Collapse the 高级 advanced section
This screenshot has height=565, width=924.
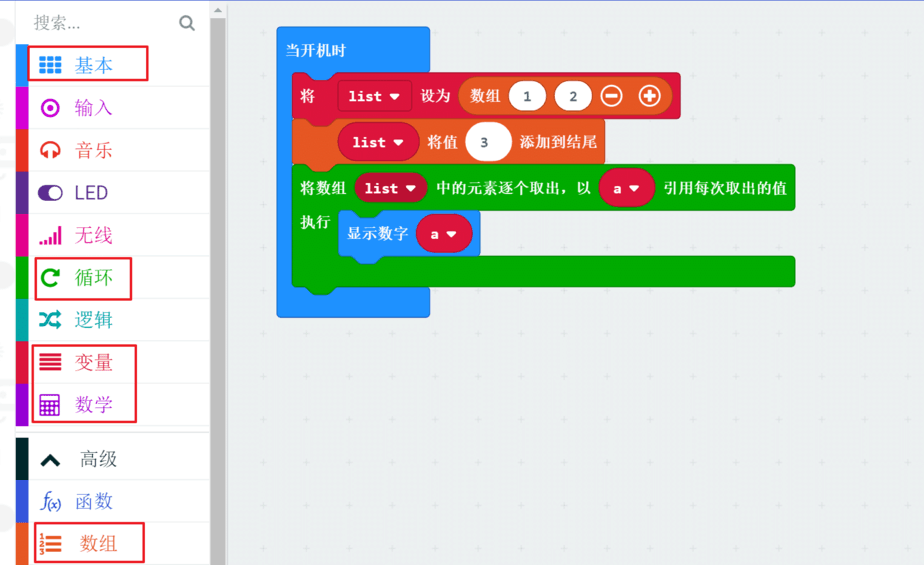point(50,459)
